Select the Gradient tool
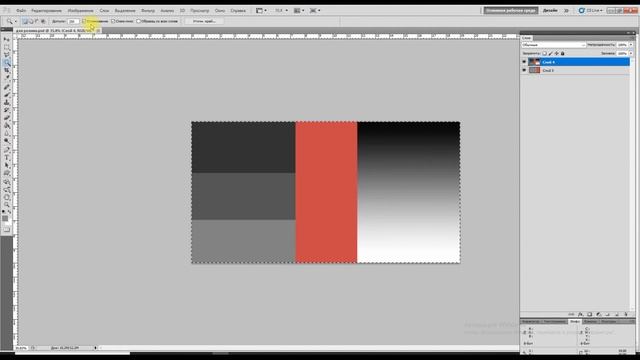Viewport: 640px width, 360px height. tap(7, 126)
